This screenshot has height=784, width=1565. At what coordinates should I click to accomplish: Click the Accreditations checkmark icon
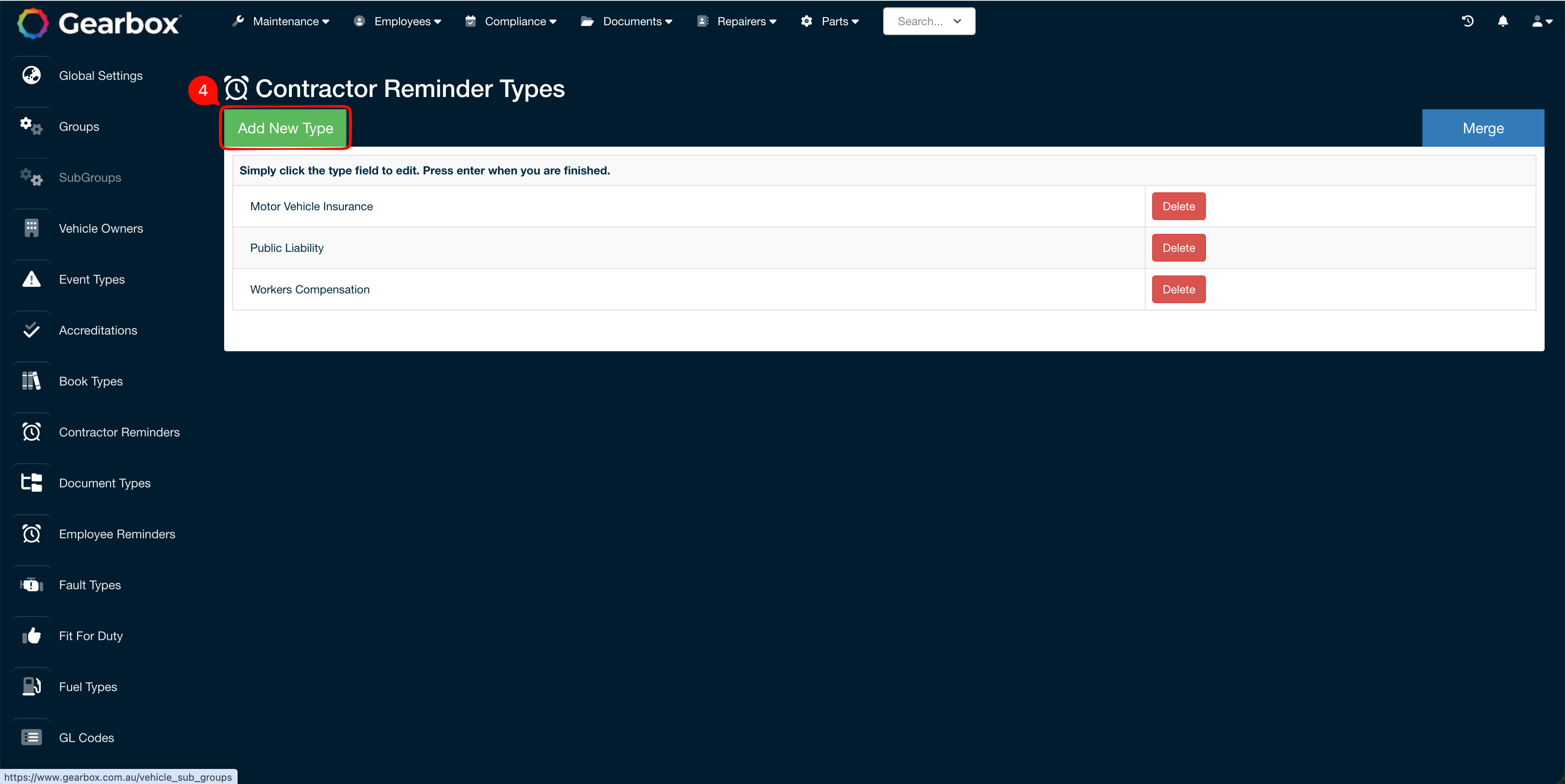[32, 330]
